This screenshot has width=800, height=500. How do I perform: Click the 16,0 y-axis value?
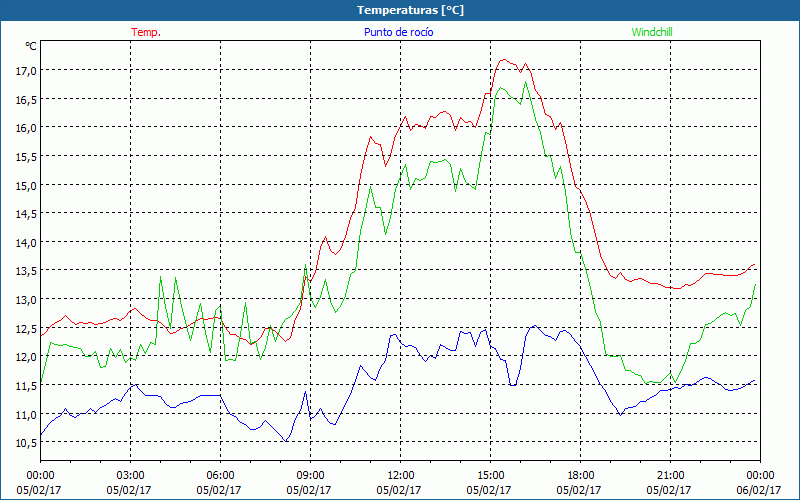tap(26, 128)
